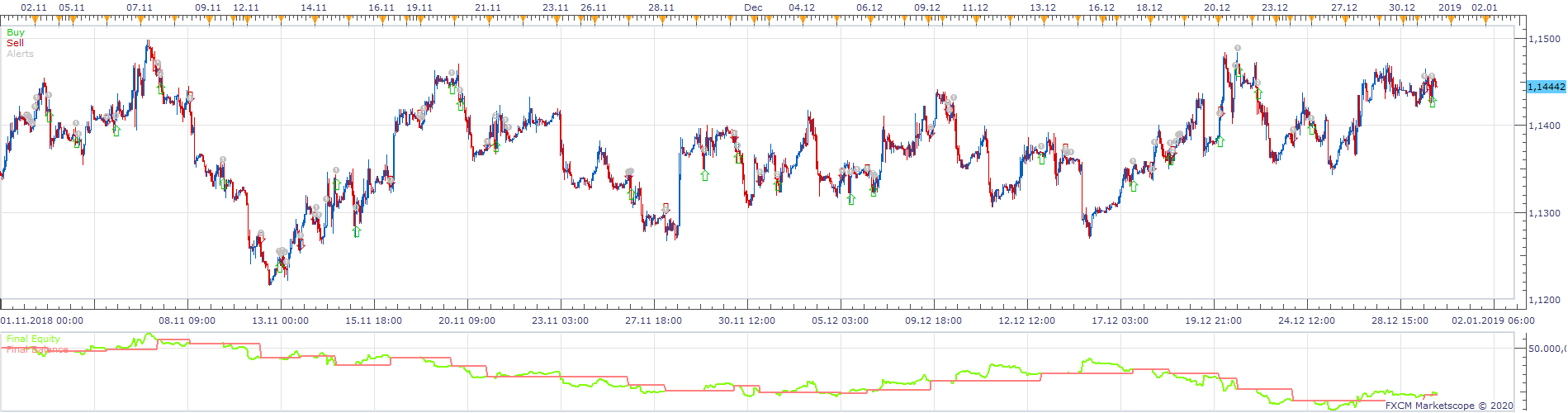The width and height of the screenshot is (1568, 413).
Task: Click the 30.11 12:00 time label
Action: click(x=747, y=320)
